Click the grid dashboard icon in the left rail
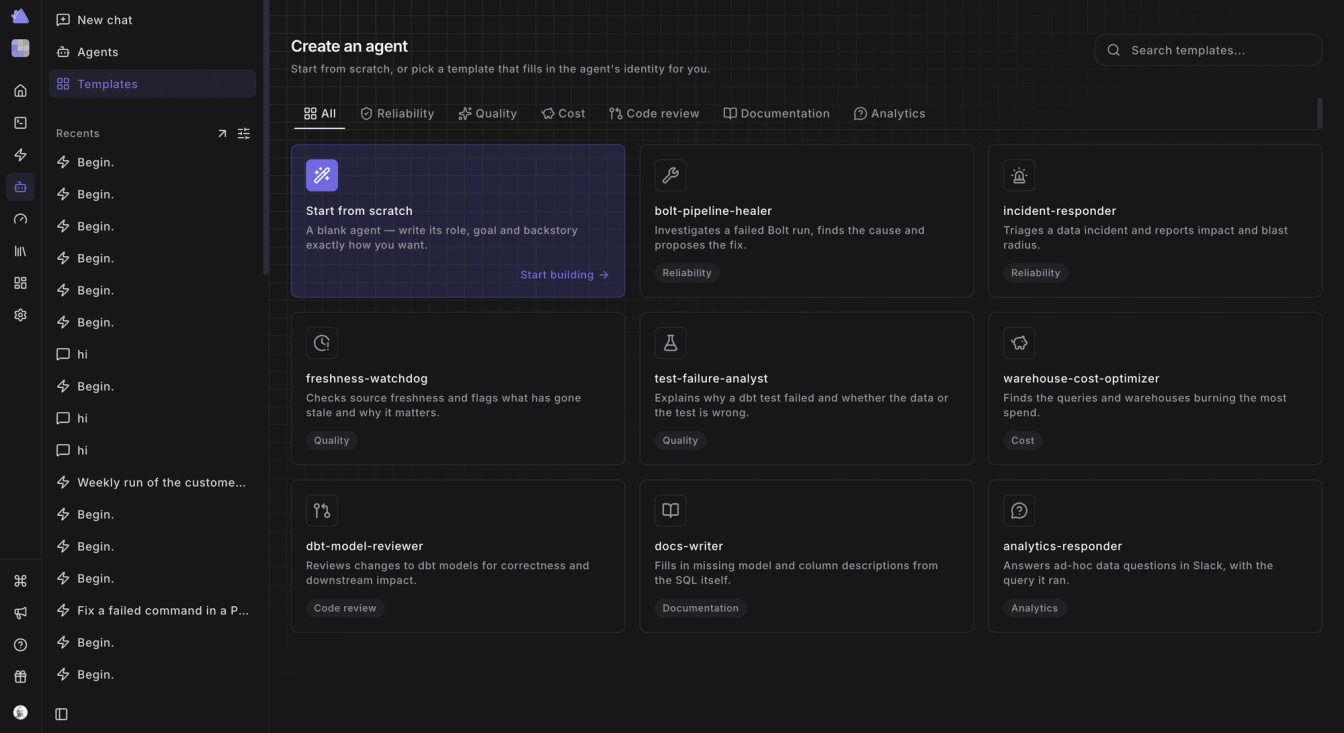 [x=20, y=283]
